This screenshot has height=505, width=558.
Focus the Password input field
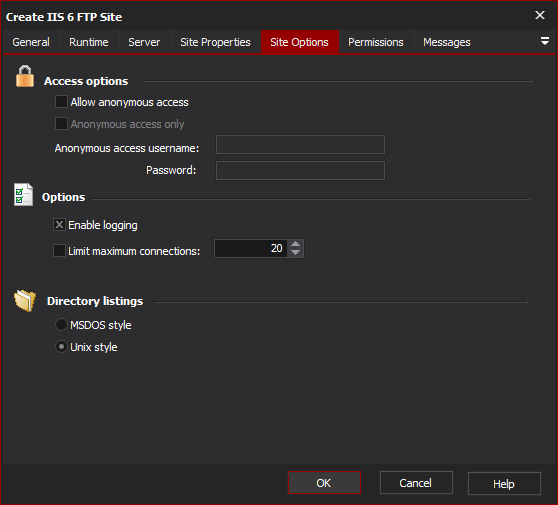(x=300, y=170)
